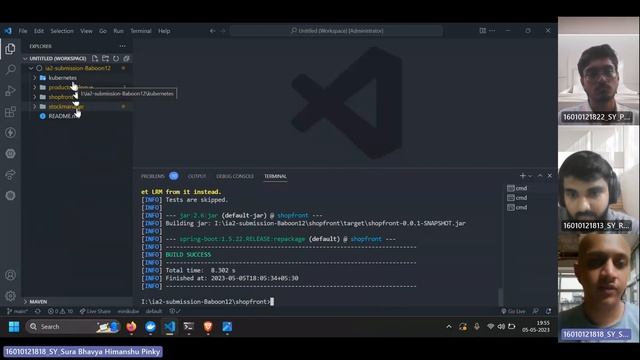The width and height of the screenshot is (640, 360).
Task: Expand the shopfront folder
Action: point(35,97)
